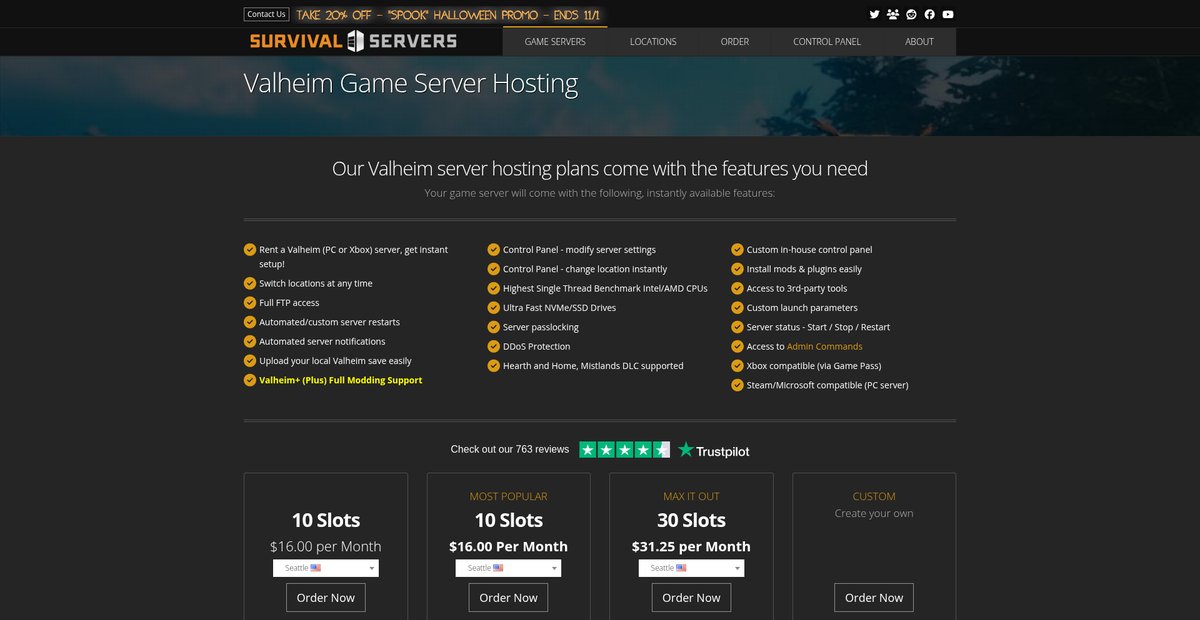Click checkmark beside Control Panel - modify server settings

coord(494,250)
